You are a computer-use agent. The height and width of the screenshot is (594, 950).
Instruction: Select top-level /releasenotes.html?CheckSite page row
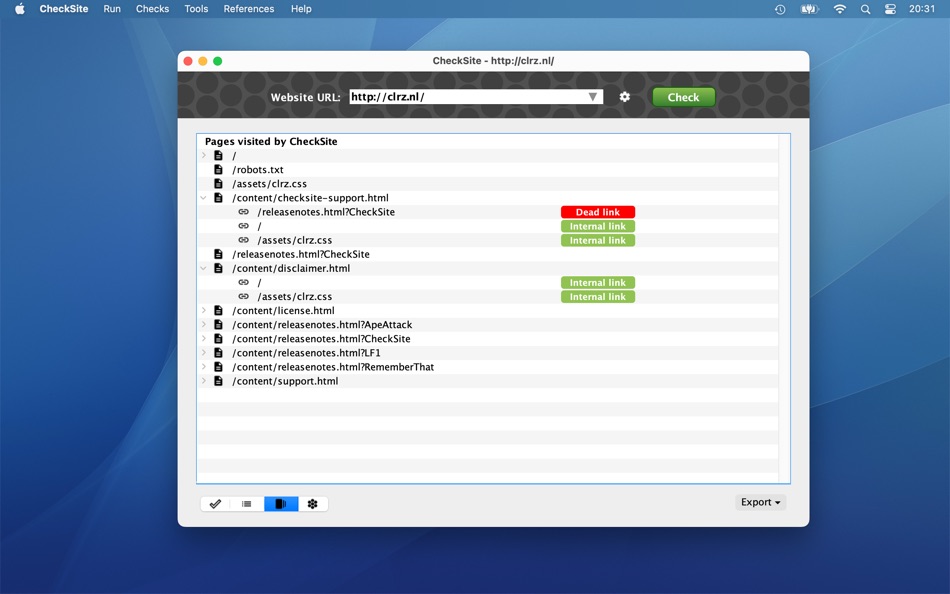click(301, 254)
